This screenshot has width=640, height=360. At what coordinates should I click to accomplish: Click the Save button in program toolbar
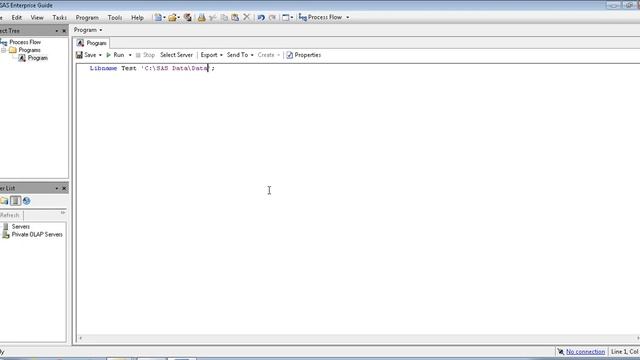[x=86, y=55]
